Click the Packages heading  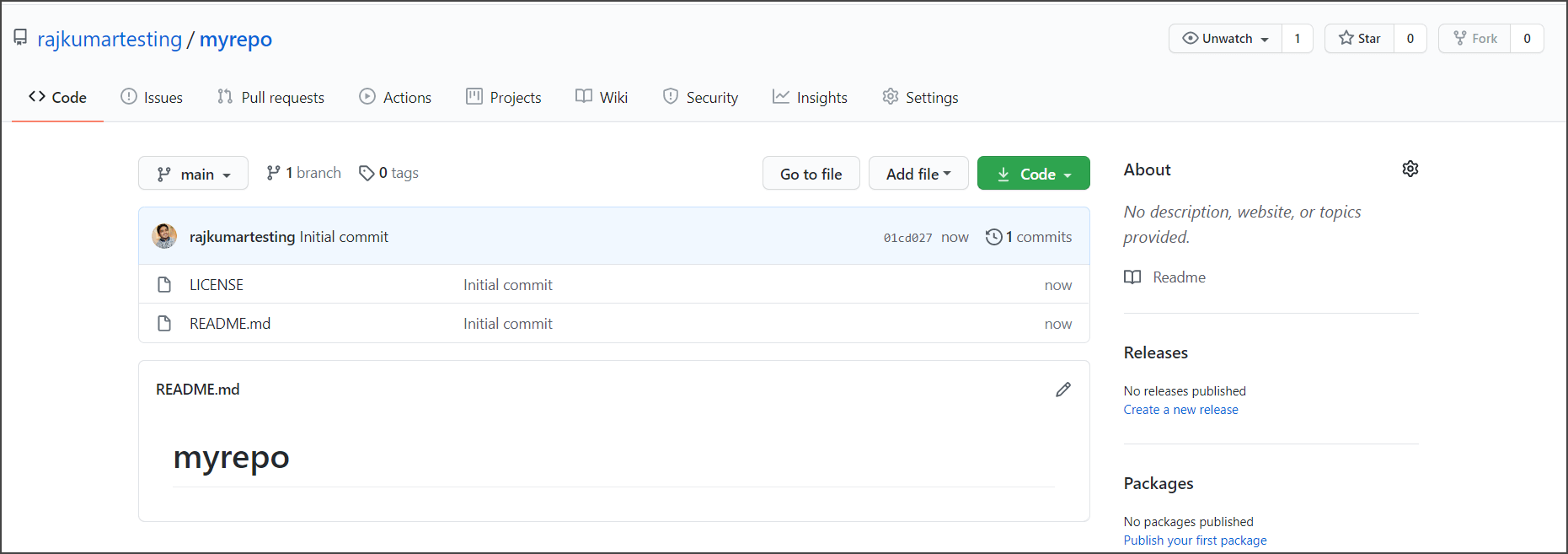[1159, 483]
